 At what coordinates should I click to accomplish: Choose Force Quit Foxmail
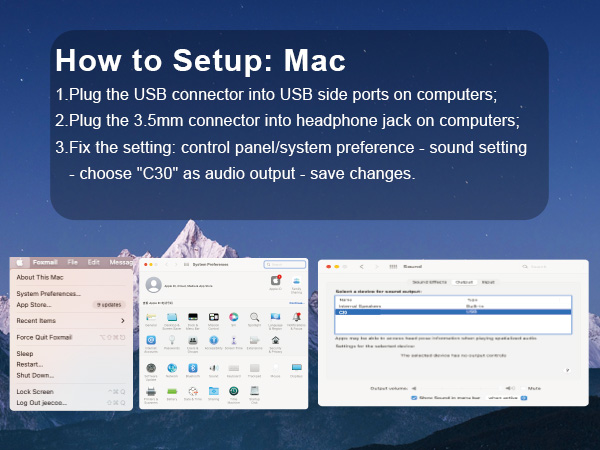click(71, 337)
